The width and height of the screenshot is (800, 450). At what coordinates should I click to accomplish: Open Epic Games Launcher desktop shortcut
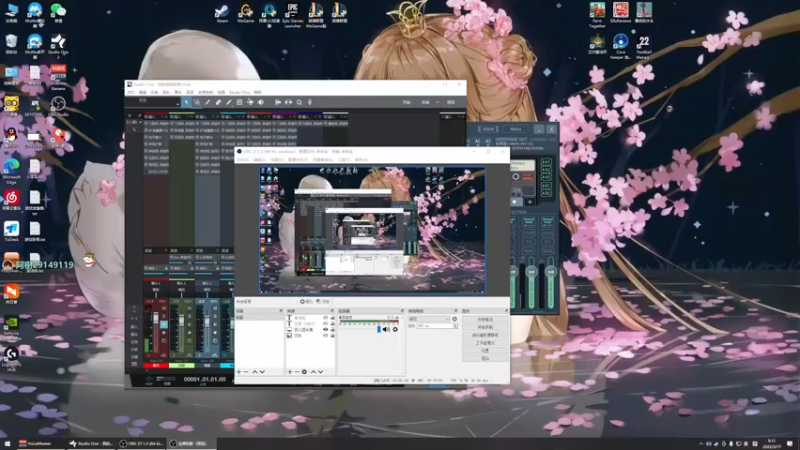(292, 15)
